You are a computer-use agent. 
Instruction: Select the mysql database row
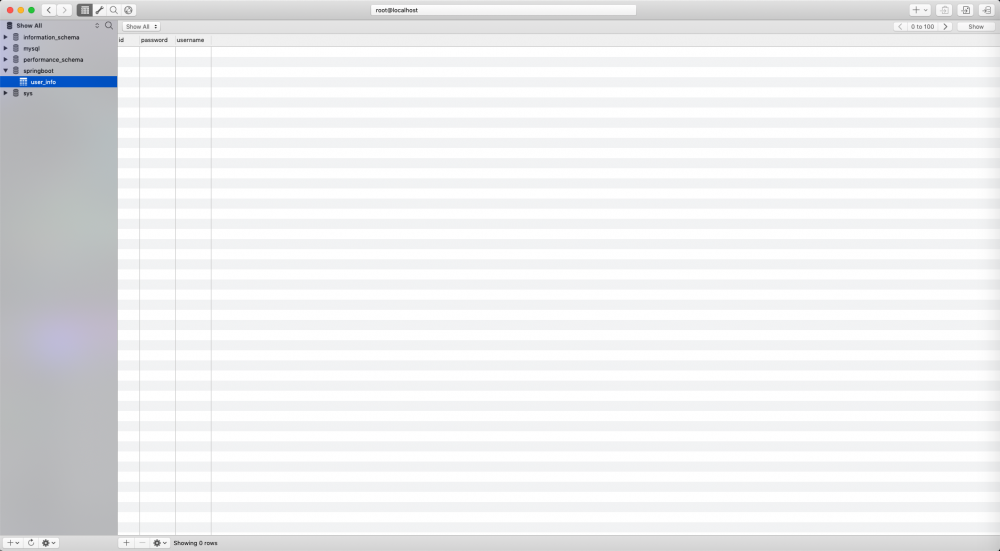(x=59, y=48)
